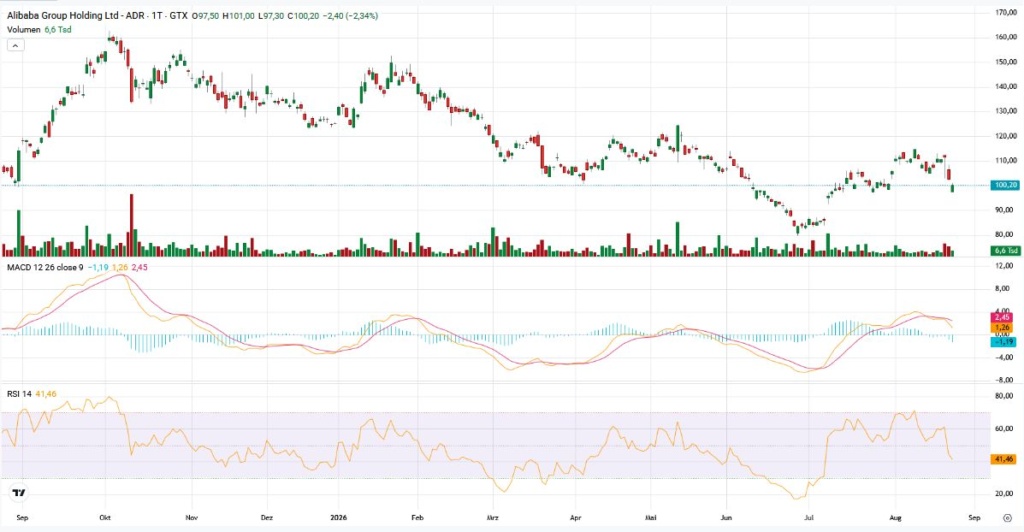The image size is (1024, 532).
Task: Click the 2026 label on the time axis
Action: click(x=339, y=518)
